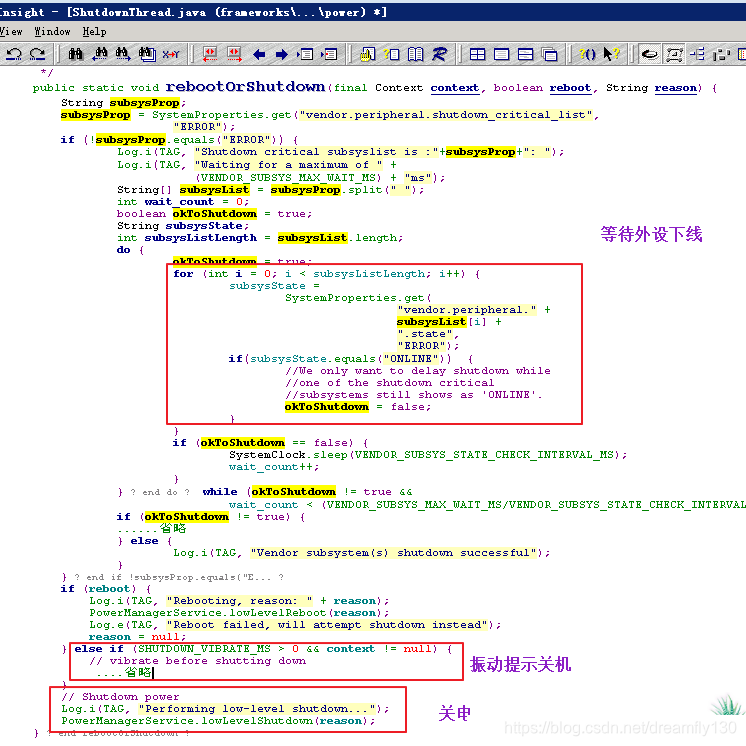Click 'subsysList' in the String[] declaration
Screen dimensions: 746x746
tap(214, 190)
